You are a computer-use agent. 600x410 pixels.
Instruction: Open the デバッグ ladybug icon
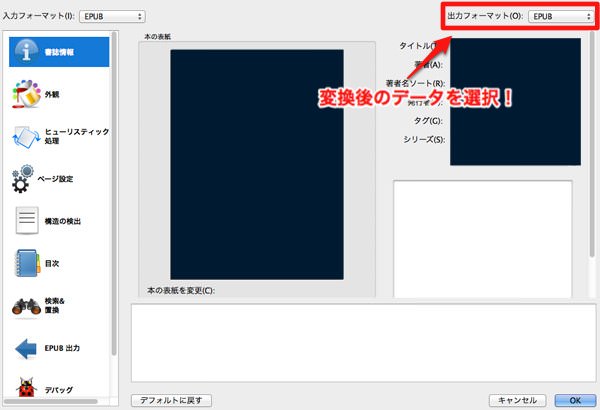[x=26, y=387]
